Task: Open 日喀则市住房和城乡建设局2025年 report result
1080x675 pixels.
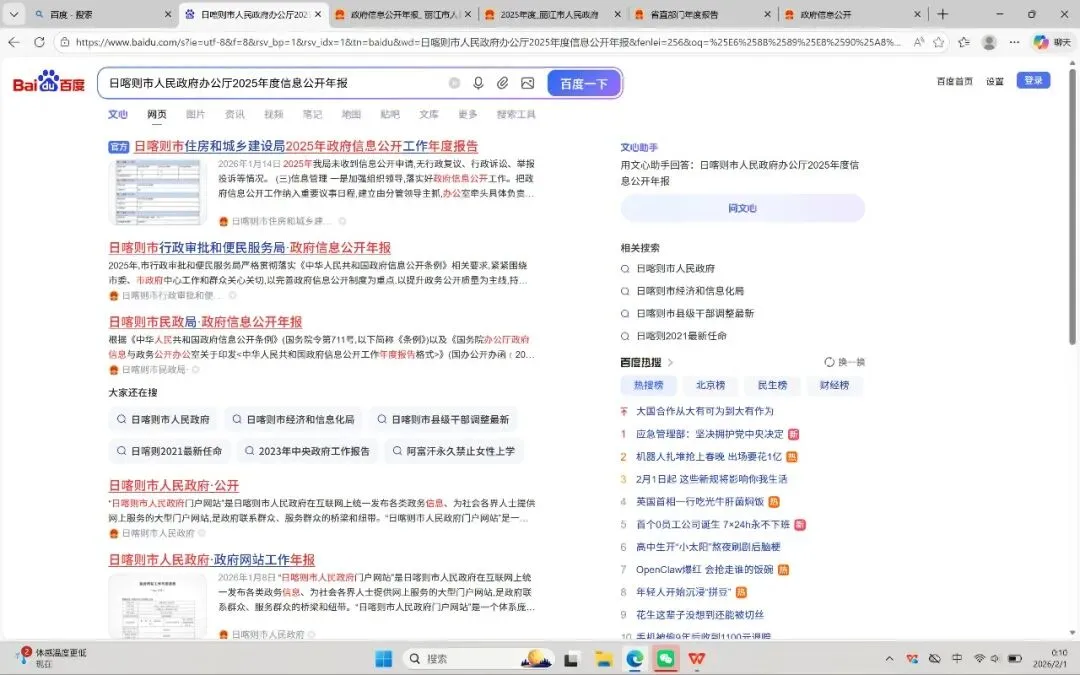Action: click(x=306, y=146)
